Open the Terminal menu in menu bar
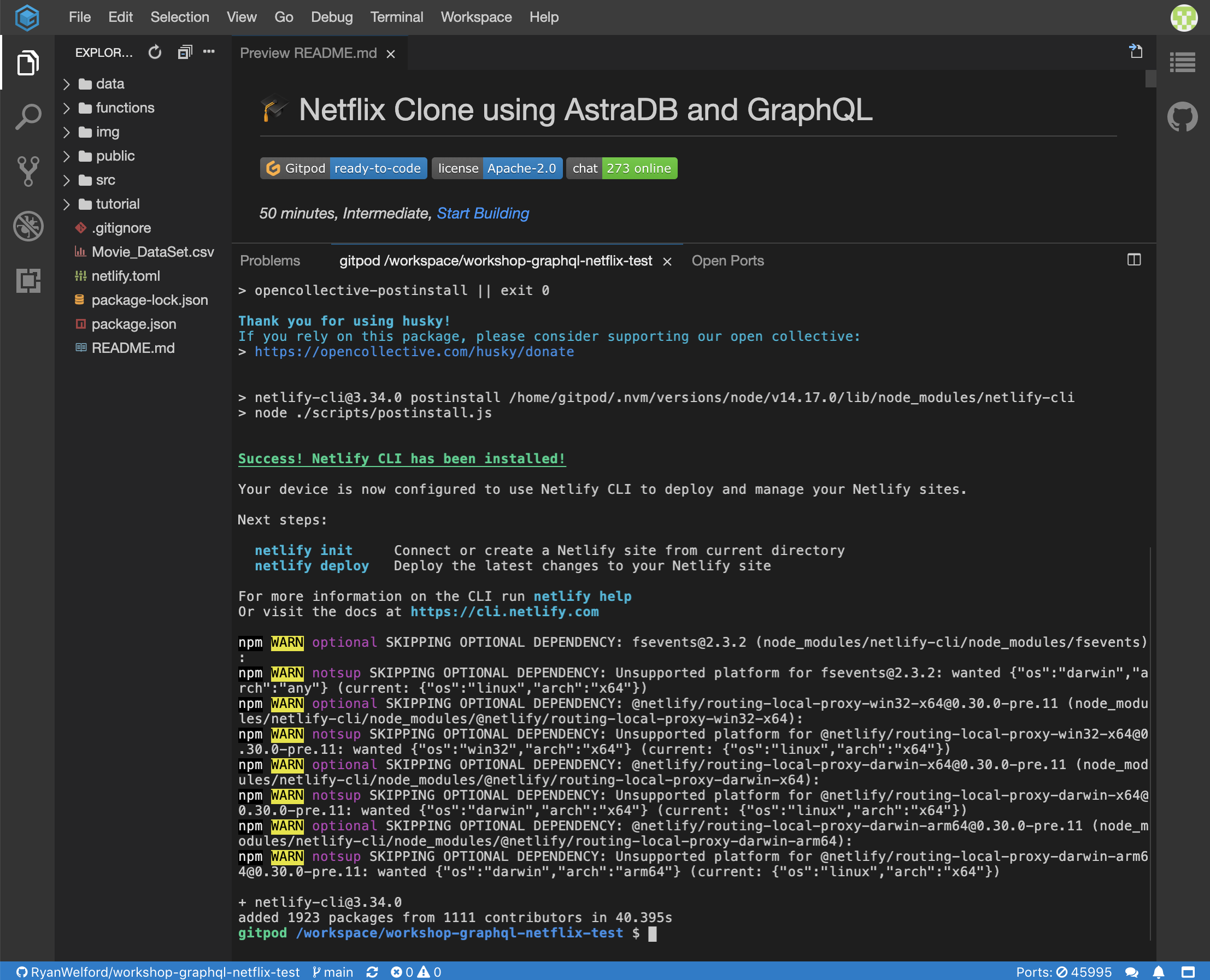Screen dimensions: 1210x980 (x=396, y=17)
